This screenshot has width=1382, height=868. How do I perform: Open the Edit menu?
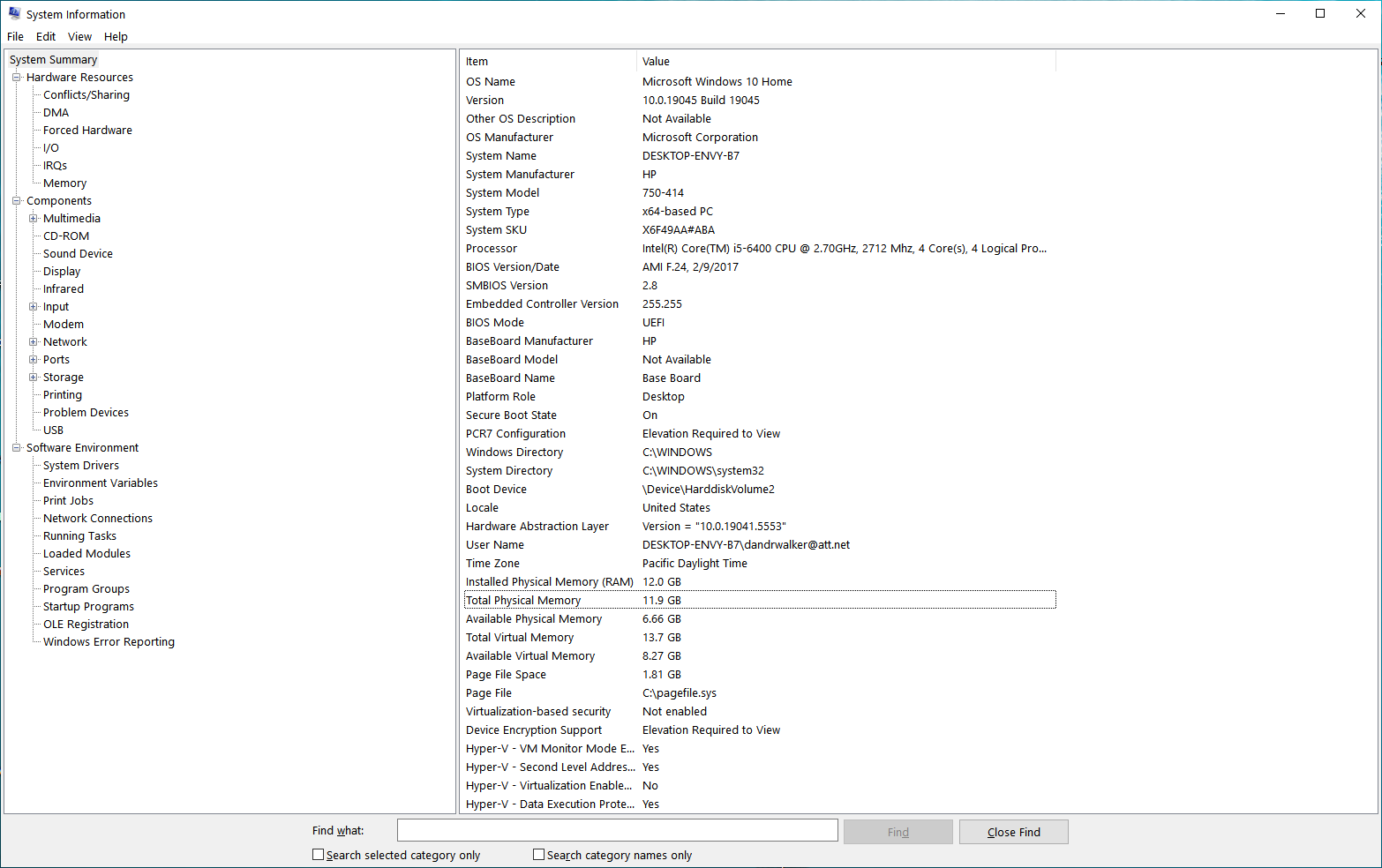point(46,36)
